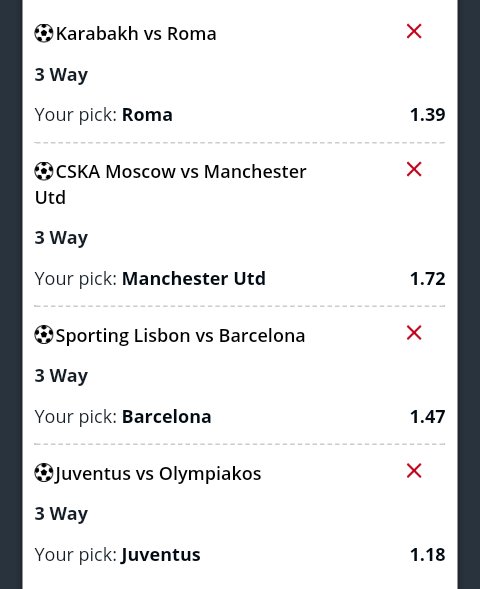480x589 pixels.
Task: Remove the CSKA Moscow vs Manchester Utd bet
Action: click(x=414, y=169)
